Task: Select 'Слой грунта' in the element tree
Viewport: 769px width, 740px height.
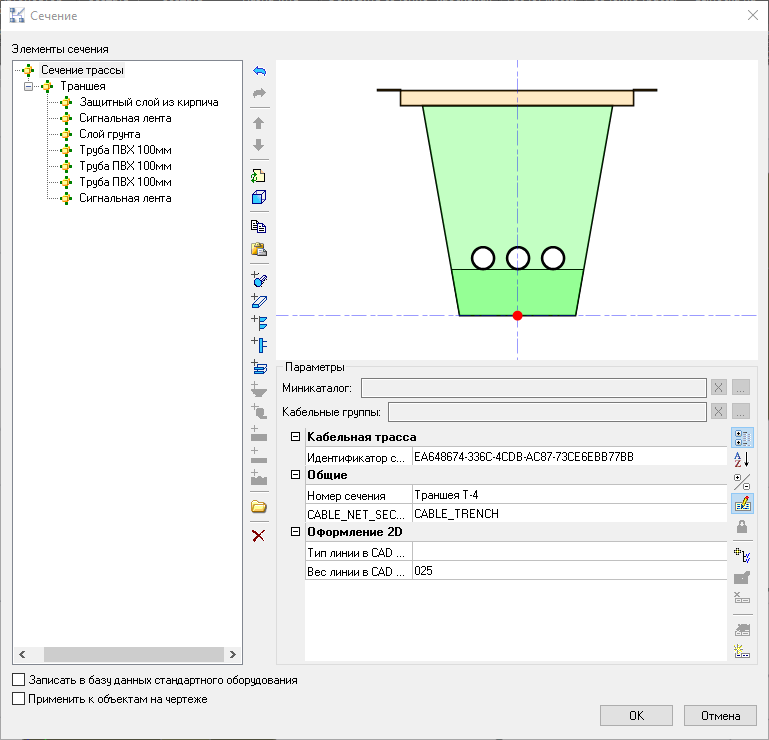Action: pos(109,134)
